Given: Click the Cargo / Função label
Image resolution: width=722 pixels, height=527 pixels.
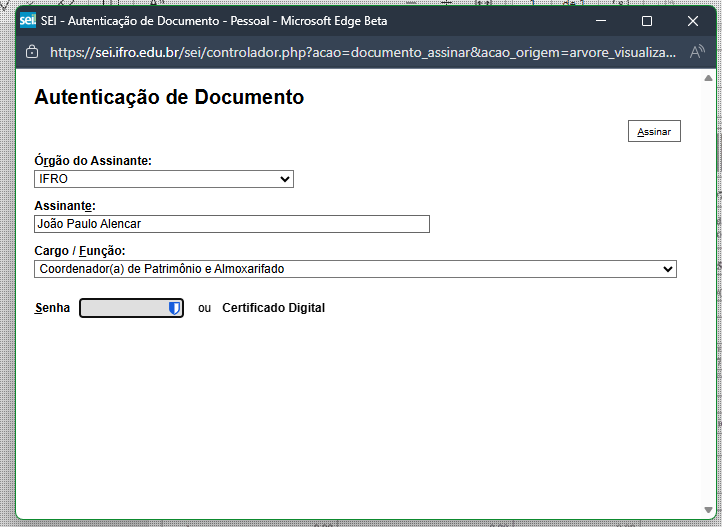Looking at the screenshot, I should pos(80,251).
